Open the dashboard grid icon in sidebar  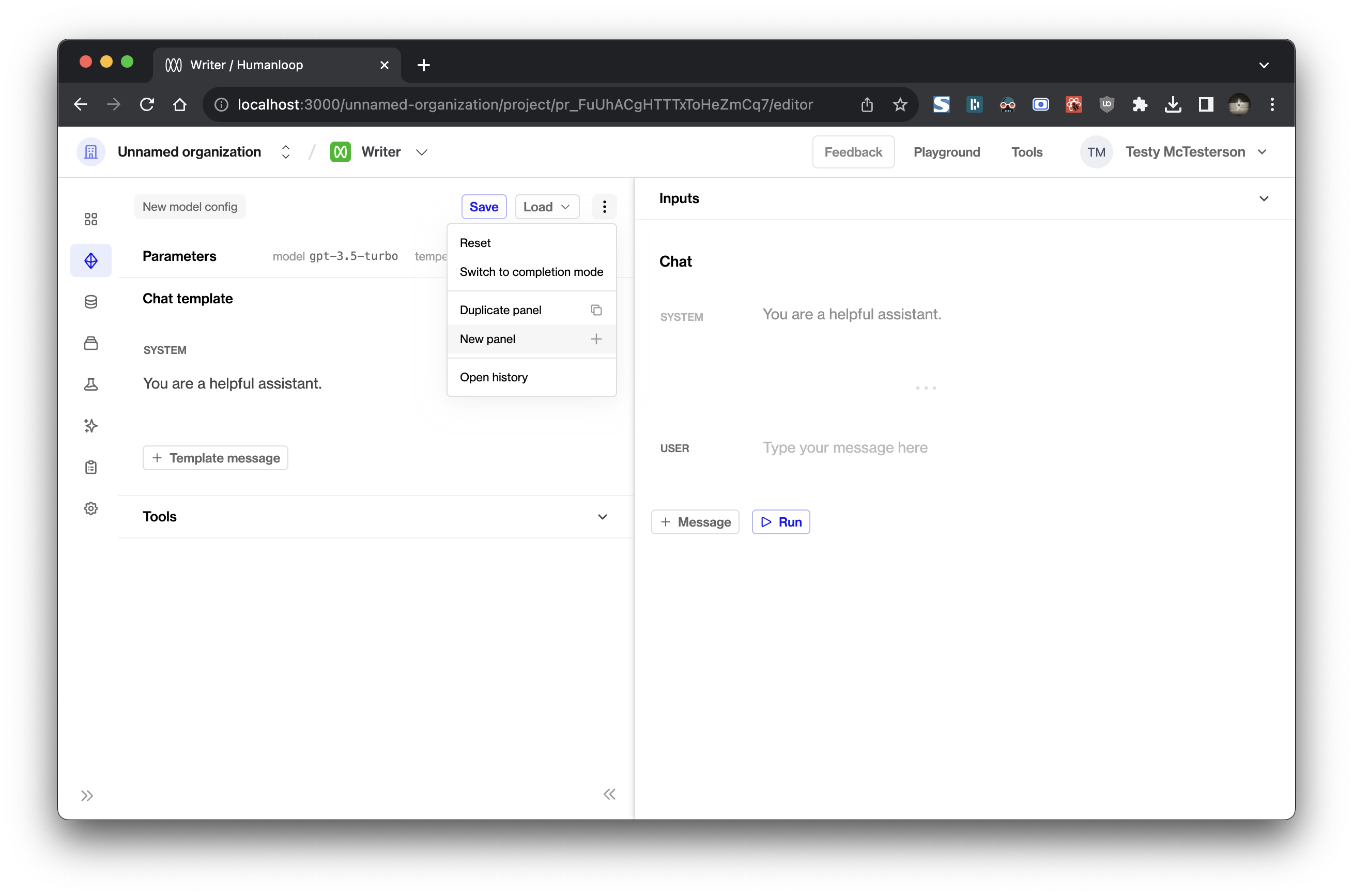[91, 219]
